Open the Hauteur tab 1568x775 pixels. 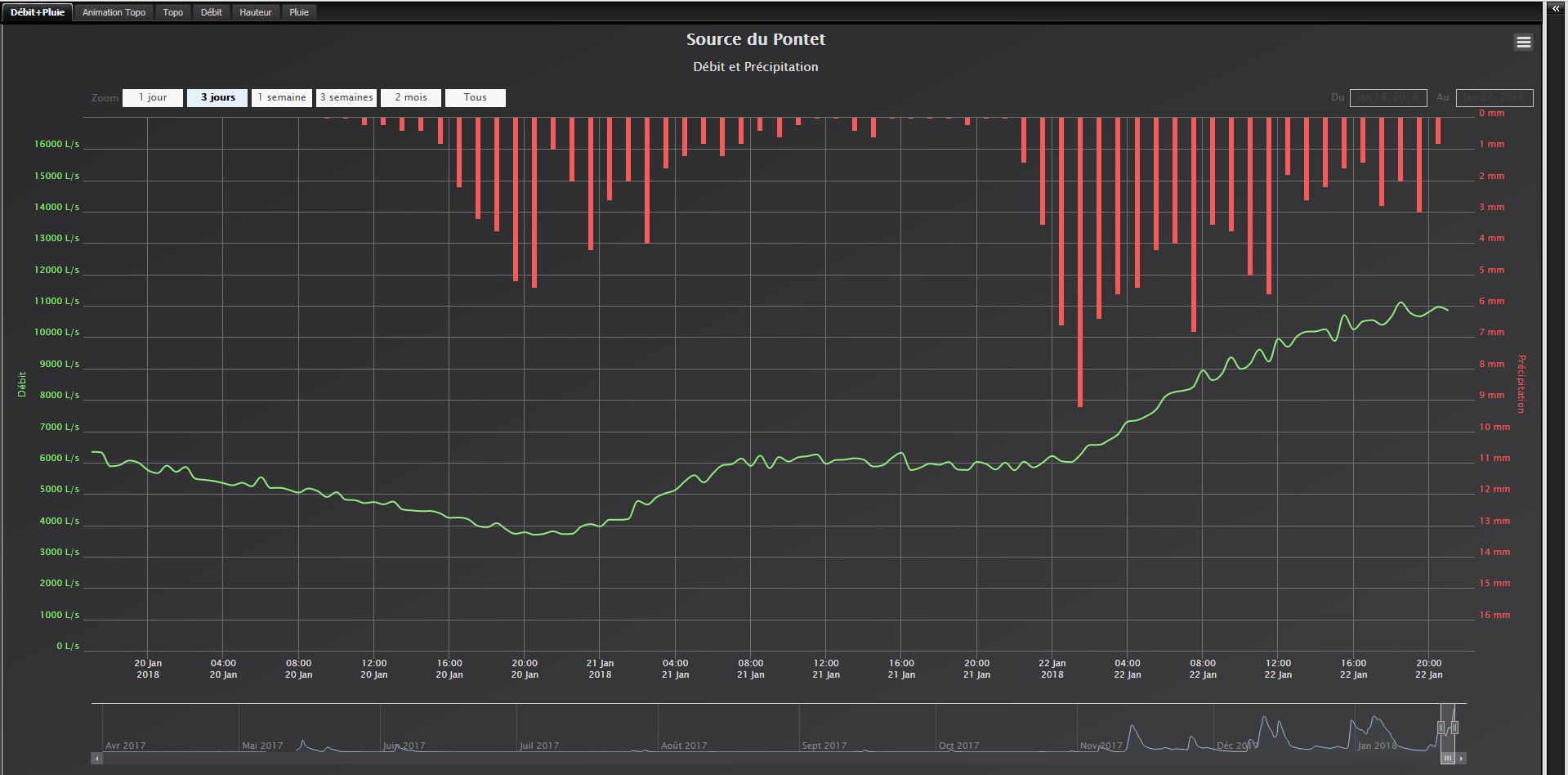point(256,12)
